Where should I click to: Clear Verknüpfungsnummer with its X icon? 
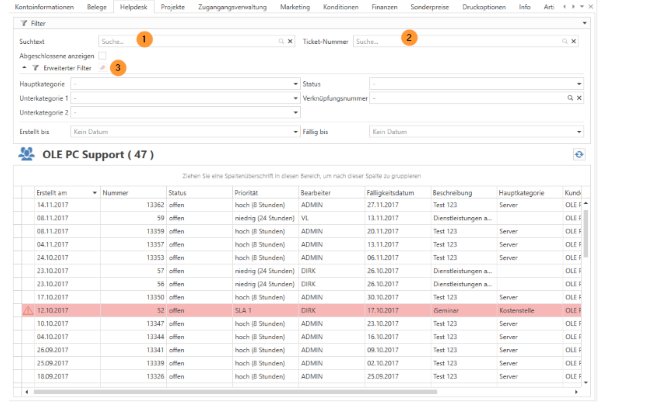578,98
